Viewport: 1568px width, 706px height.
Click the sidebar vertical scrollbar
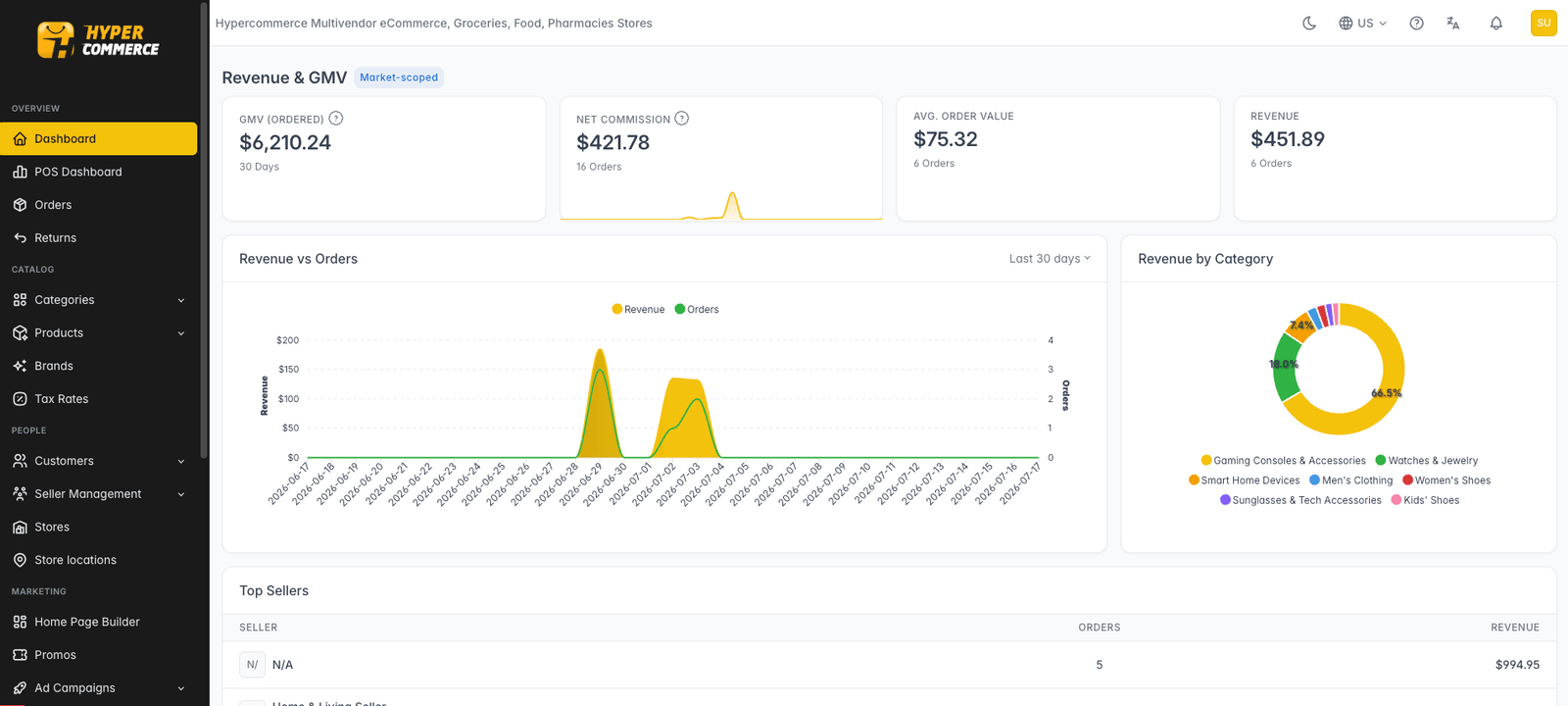coord(204,230)
